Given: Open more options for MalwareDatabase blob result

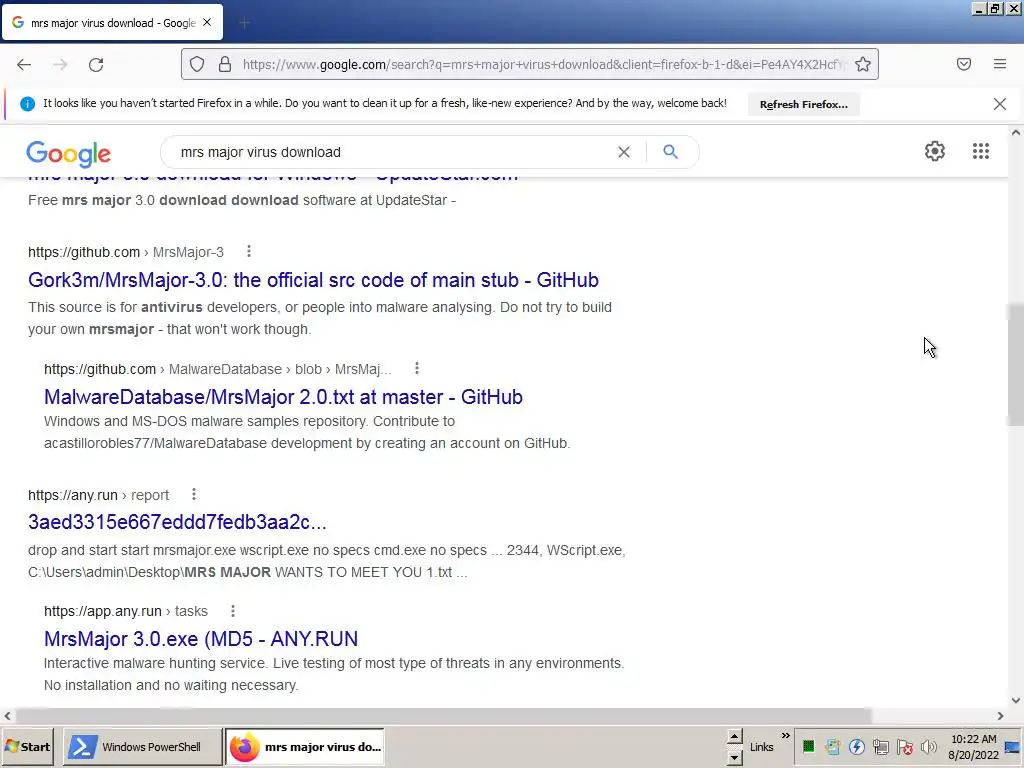Looking at the screenshot, I should tap(417, 368).
